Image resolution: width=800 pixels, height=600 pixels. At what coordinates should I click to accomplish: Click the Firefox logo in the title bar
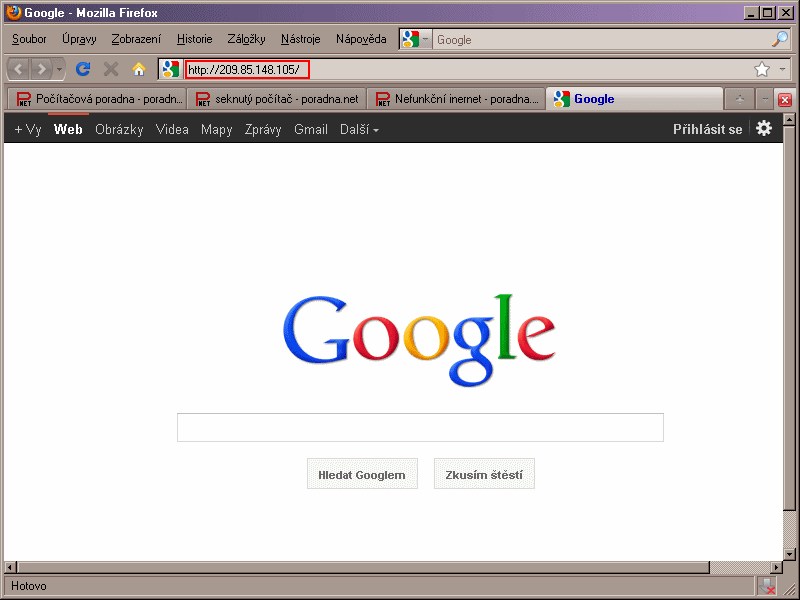(14, 12)
